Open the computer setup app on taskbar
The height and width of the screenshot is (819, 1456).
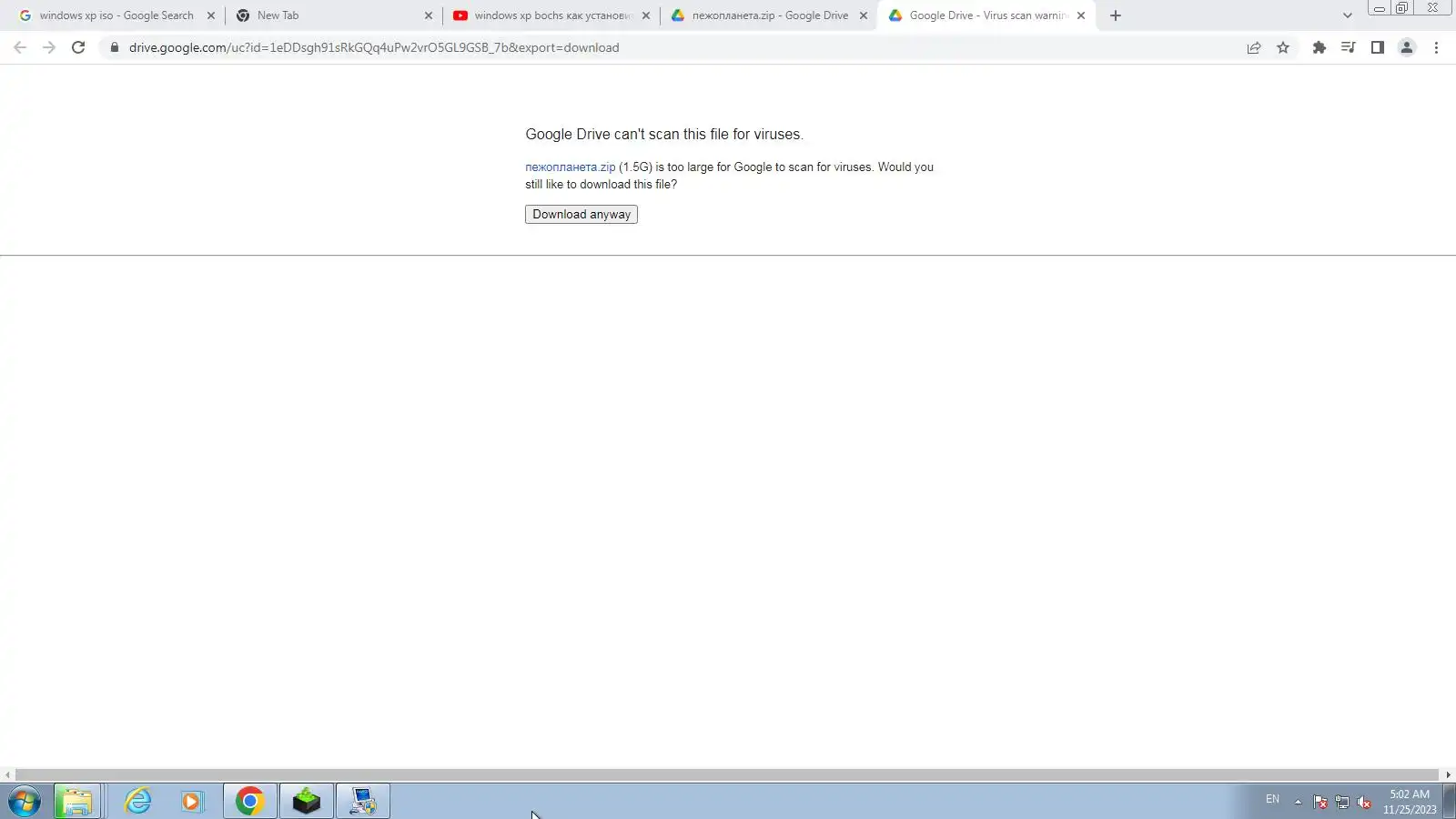coord(363,802)
